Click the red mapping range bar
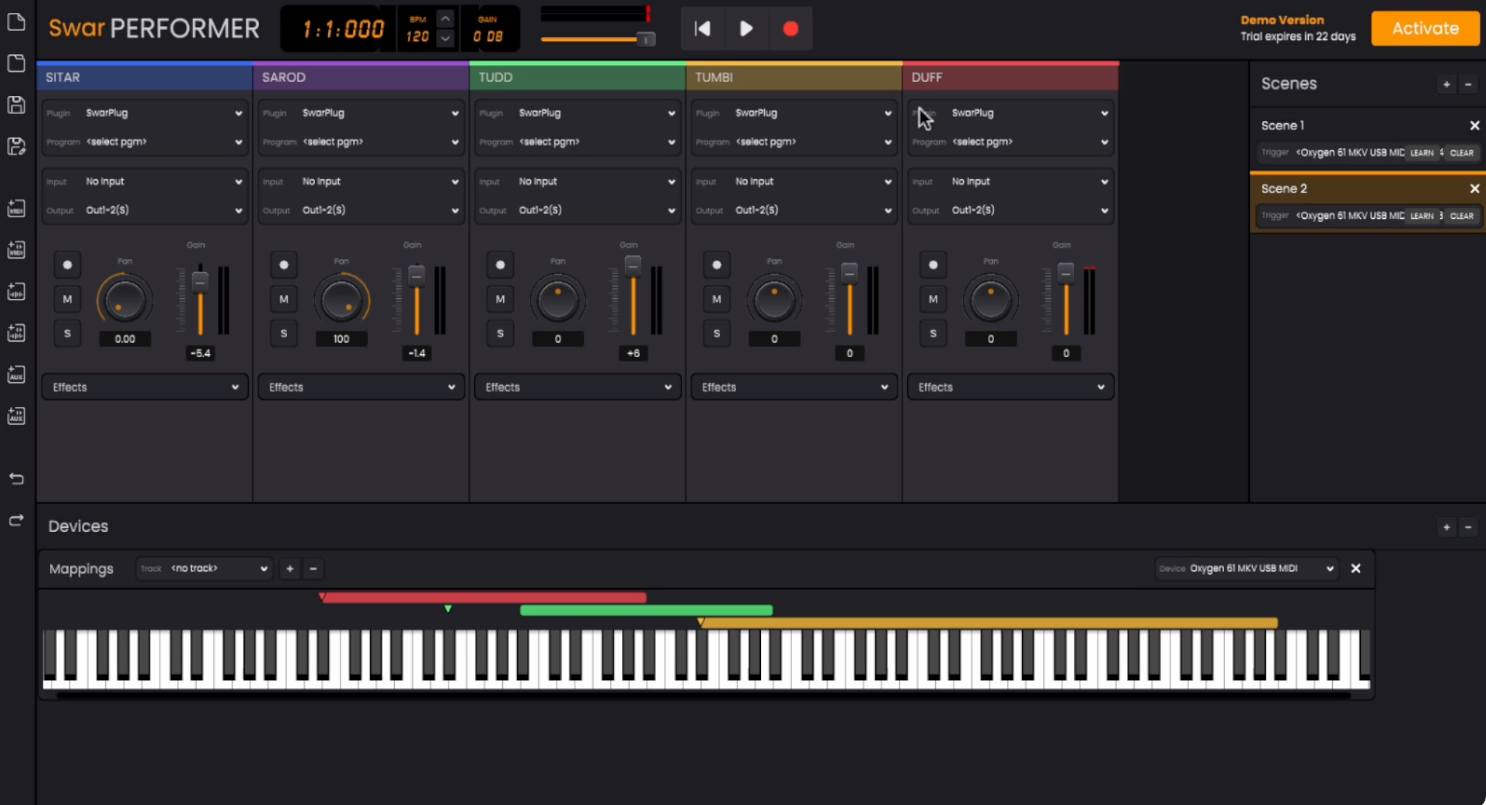1486x805 pixels. click(484, 598)
